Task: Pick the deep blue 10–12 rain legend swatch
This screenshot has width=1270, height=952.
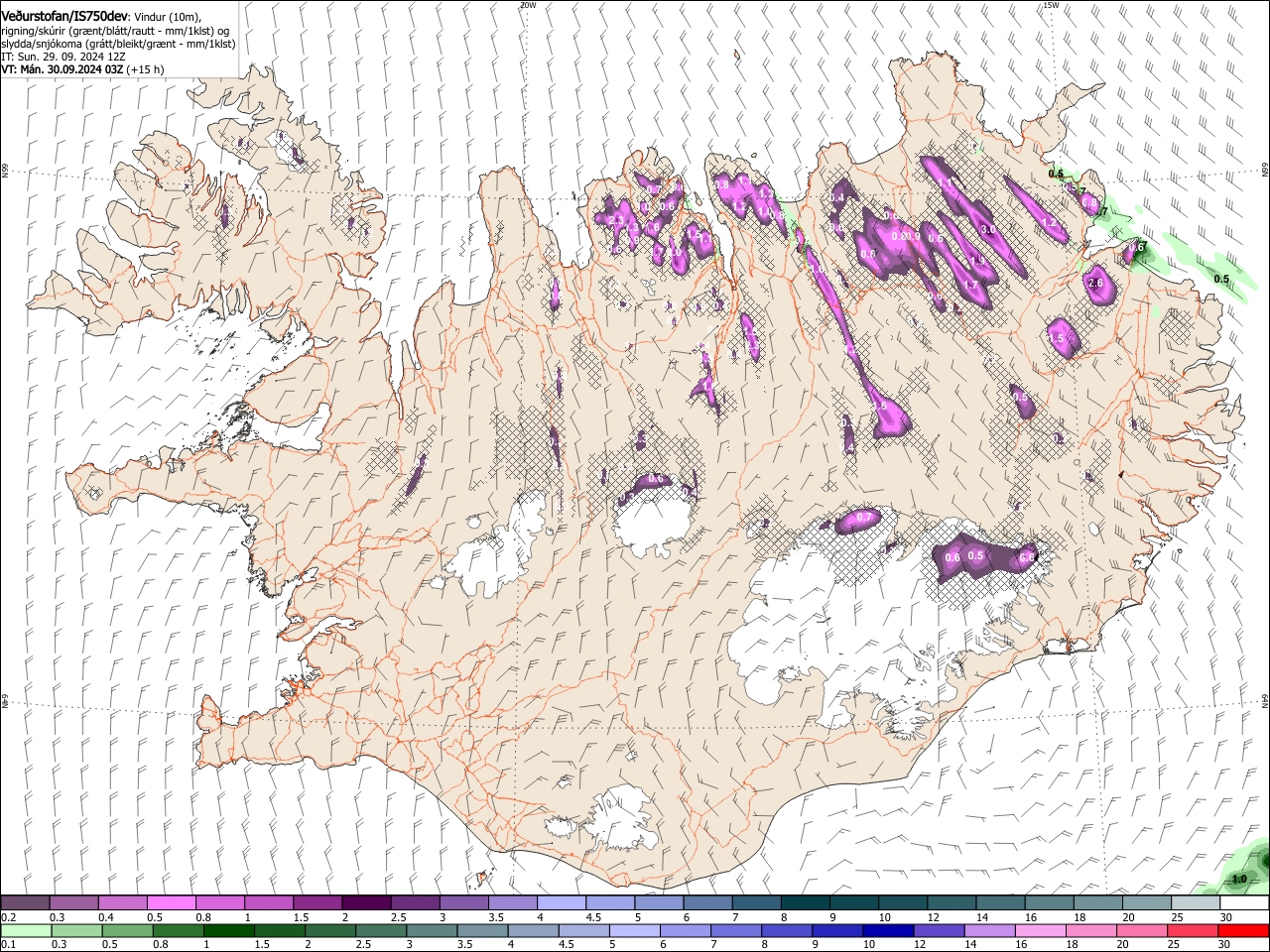Action: 888,930
